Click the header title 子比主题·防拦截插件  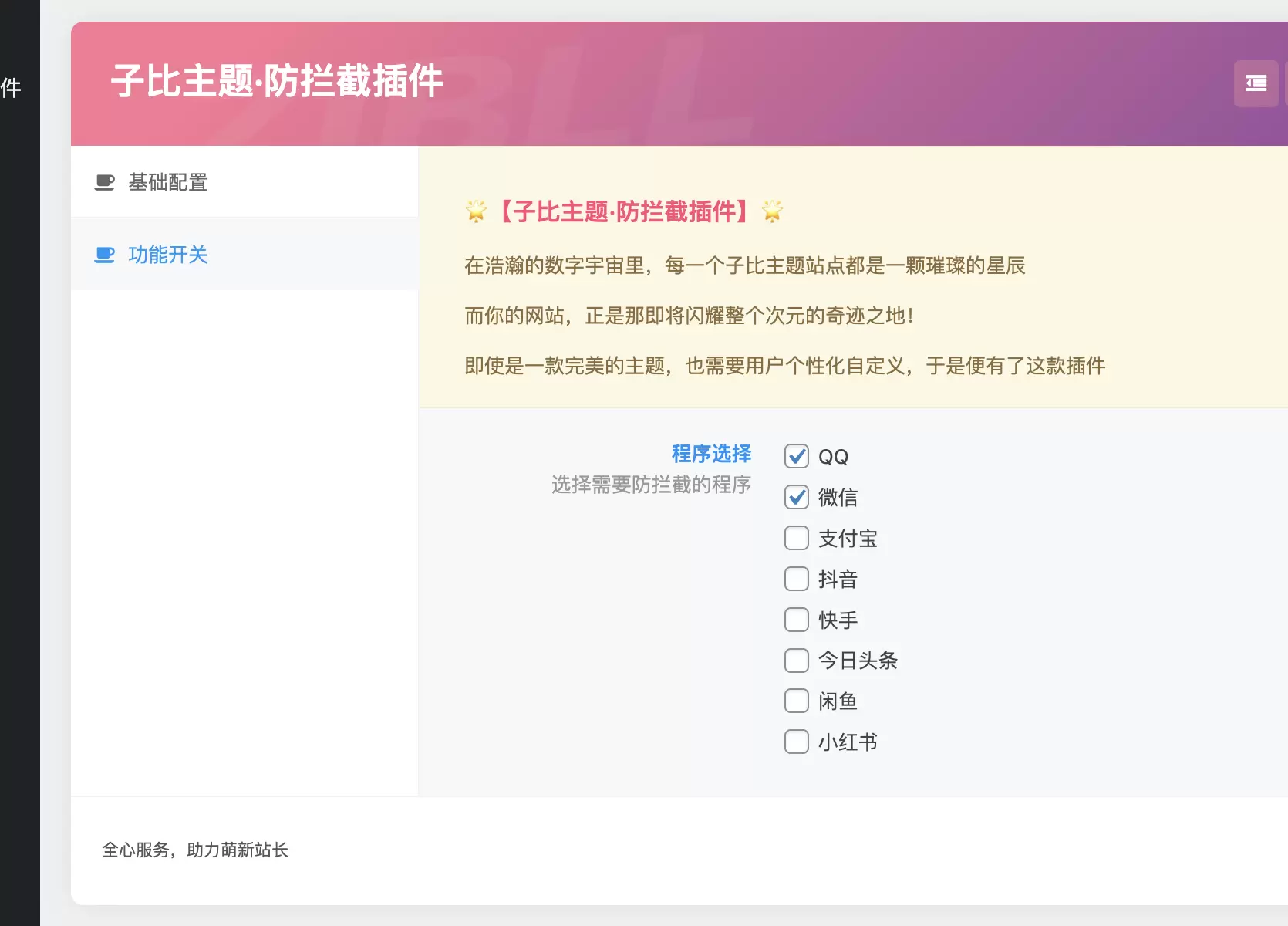tap(277, 81)
